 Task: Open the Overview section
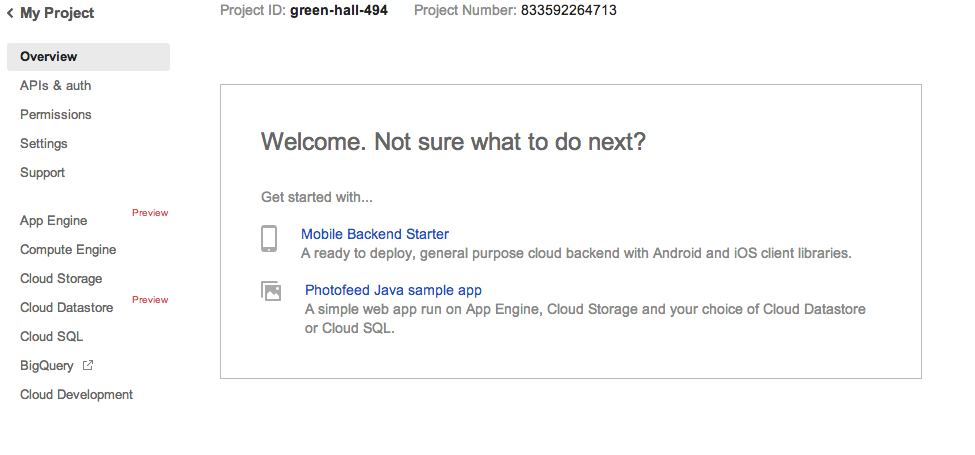(x=88, y=57)
